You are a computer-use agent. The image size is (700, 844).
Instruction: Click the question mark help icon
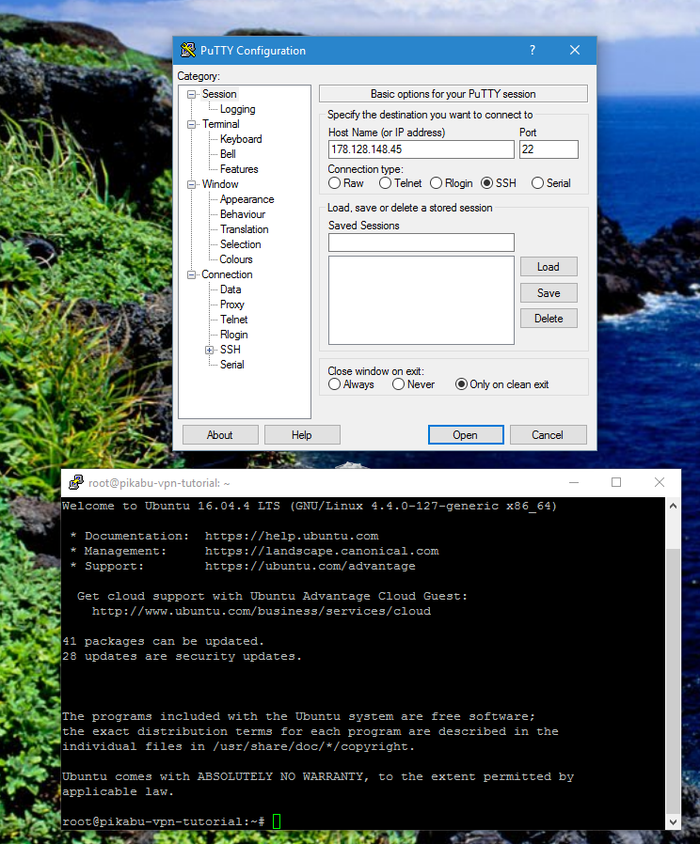tap(532, 51)
